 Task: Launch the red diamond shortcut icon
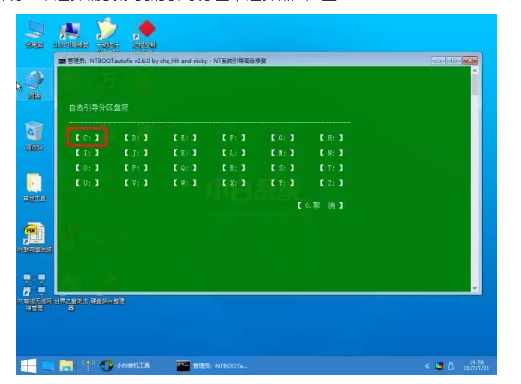click(145, 34)
